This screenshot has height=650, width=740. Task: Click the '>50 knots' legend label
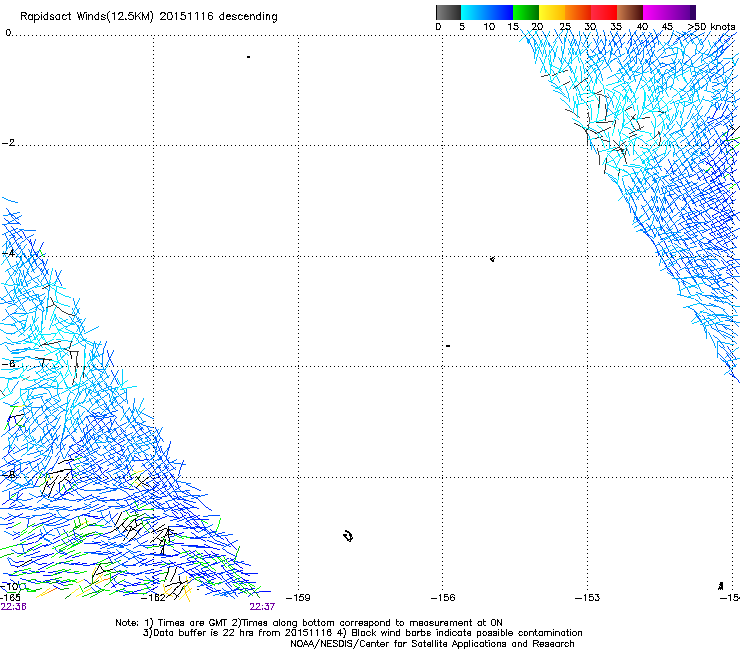[x=711, y=27]
